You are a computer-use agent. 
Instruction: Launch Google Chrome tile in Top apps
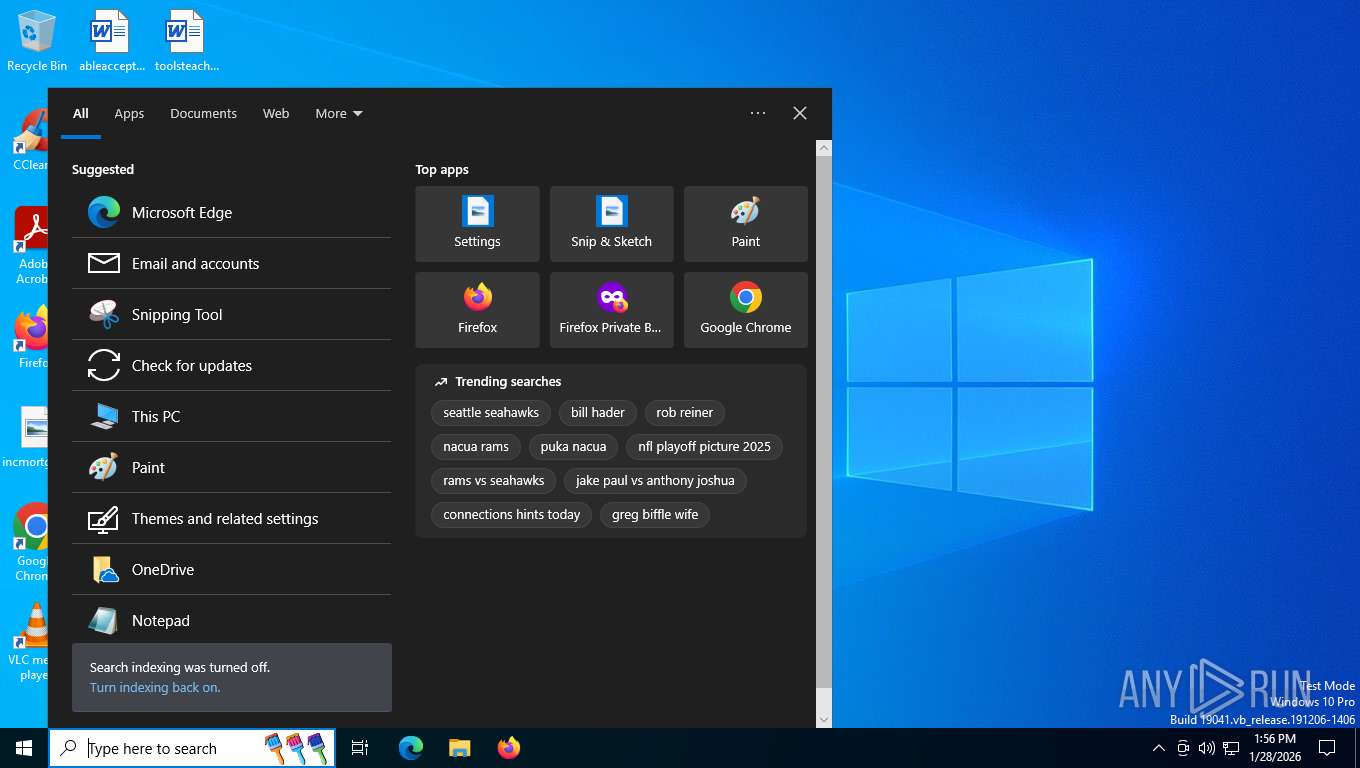coord(745,310)
